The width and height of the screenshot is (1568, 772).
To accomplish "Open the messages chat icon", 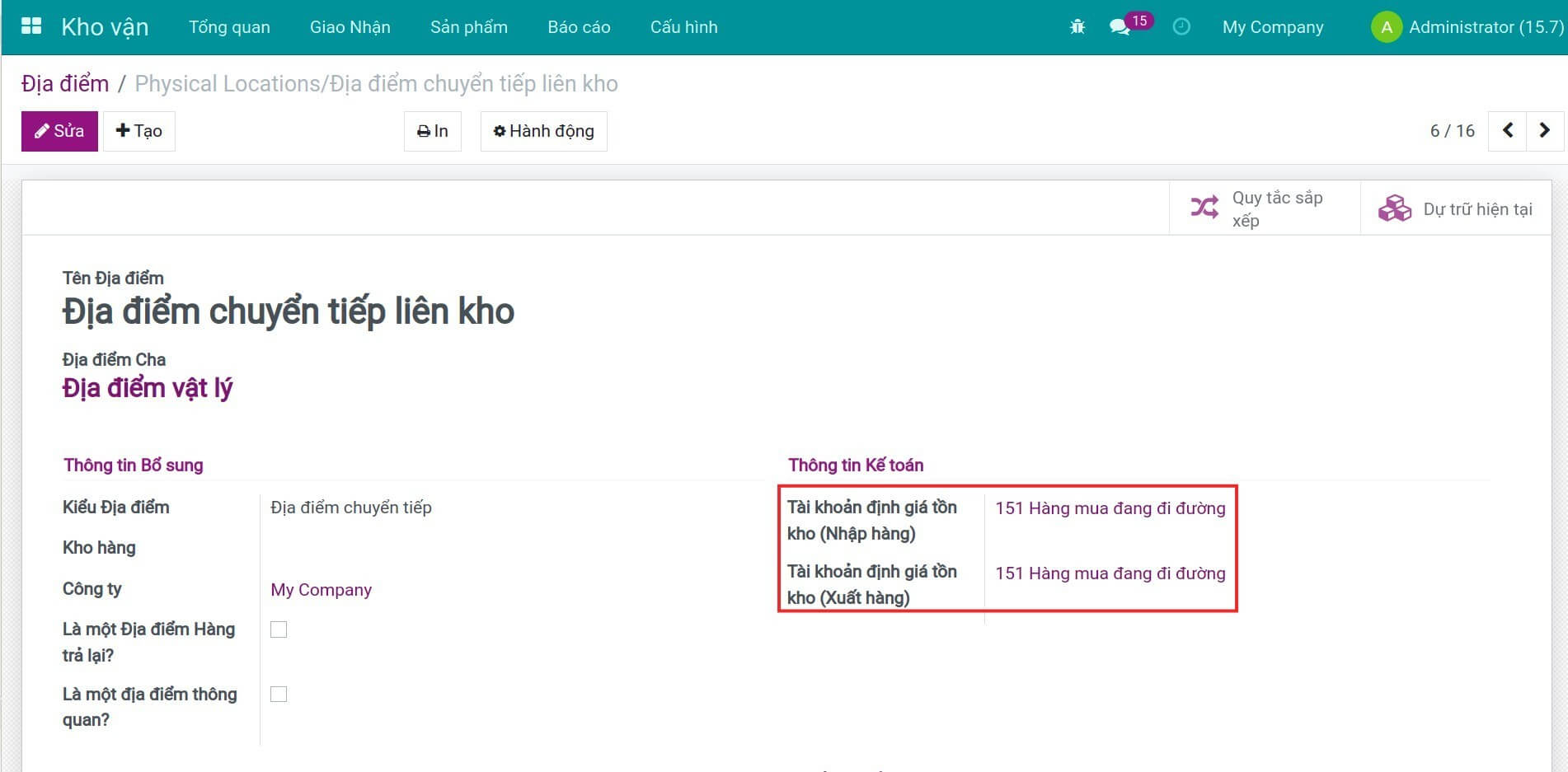I will pyautogui.click(x=1119, y=27).
